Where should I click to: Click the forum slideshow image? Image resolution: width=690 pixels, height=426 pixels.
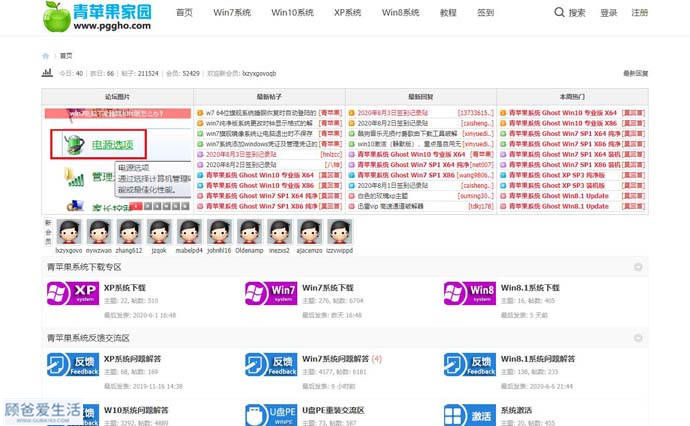pos(117,159)
